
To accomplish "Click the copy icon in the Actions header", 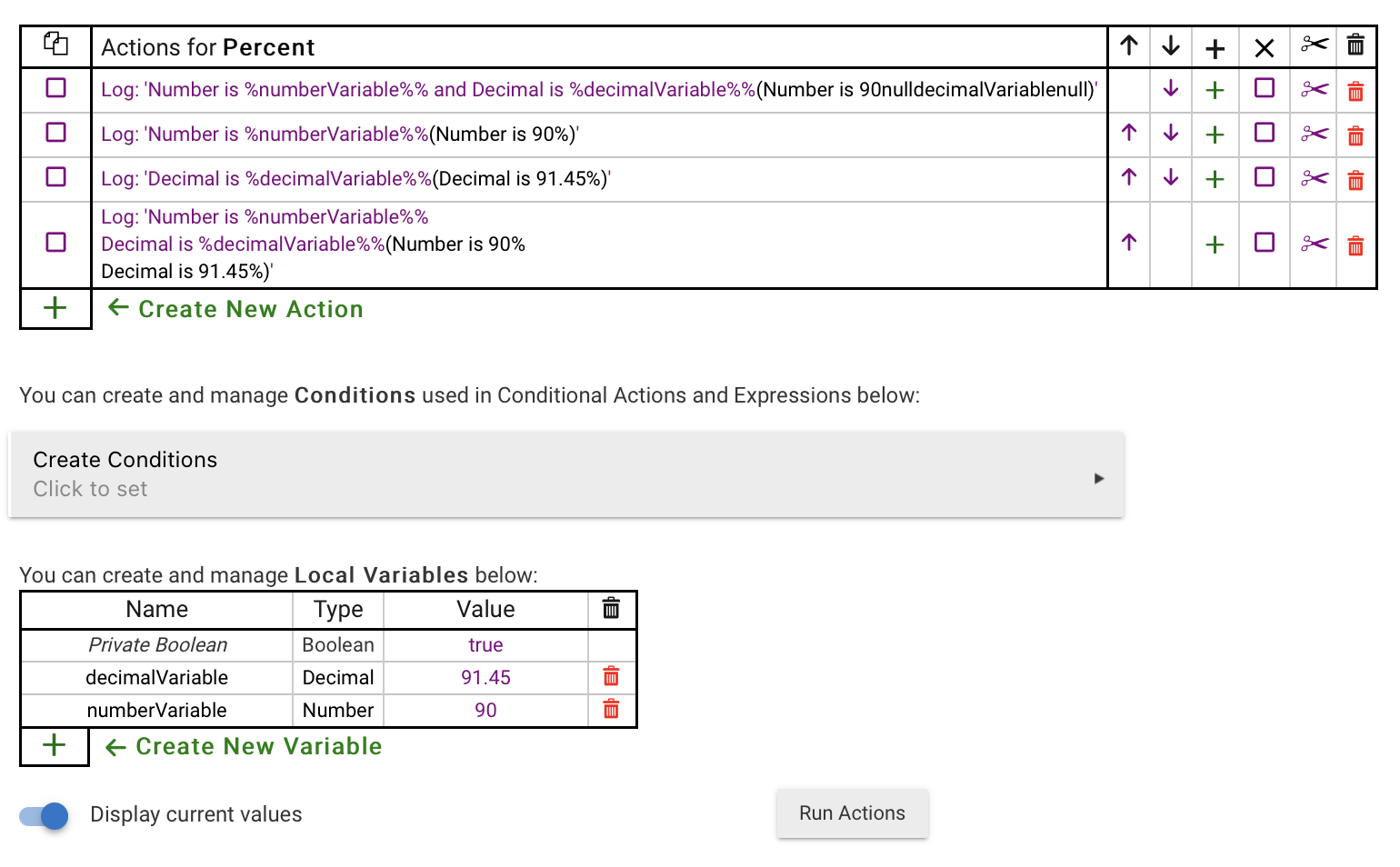I will pyautogui.click(x=55, y=45).
